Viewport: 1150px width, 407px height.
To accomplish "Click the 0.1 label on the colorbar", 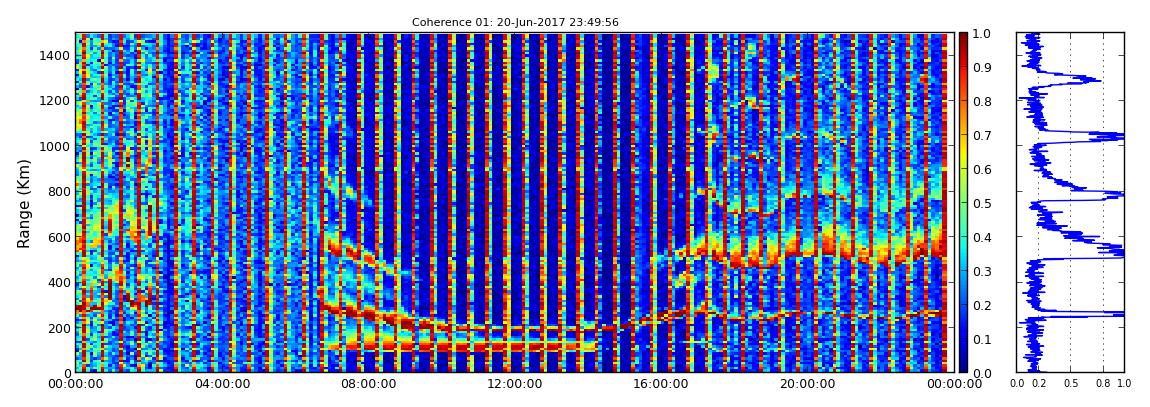I will pyautogui.click(x=981, y=340).
